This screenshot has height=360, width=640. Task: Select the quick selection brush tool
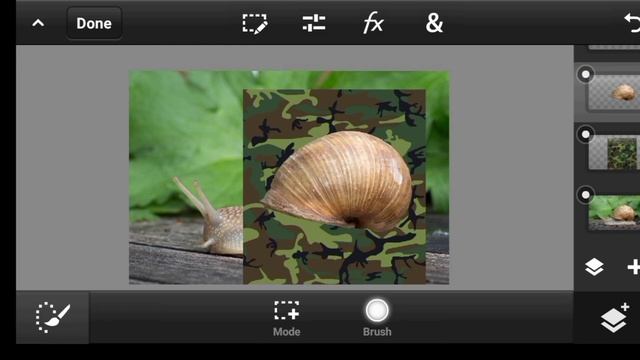click(x=53, y=318)
